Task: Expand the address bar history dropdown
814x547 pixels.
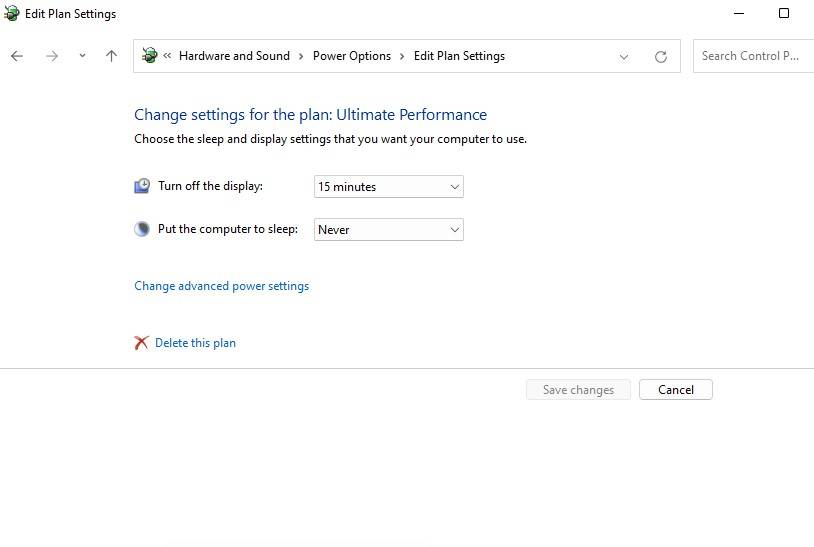Action: 624,57
